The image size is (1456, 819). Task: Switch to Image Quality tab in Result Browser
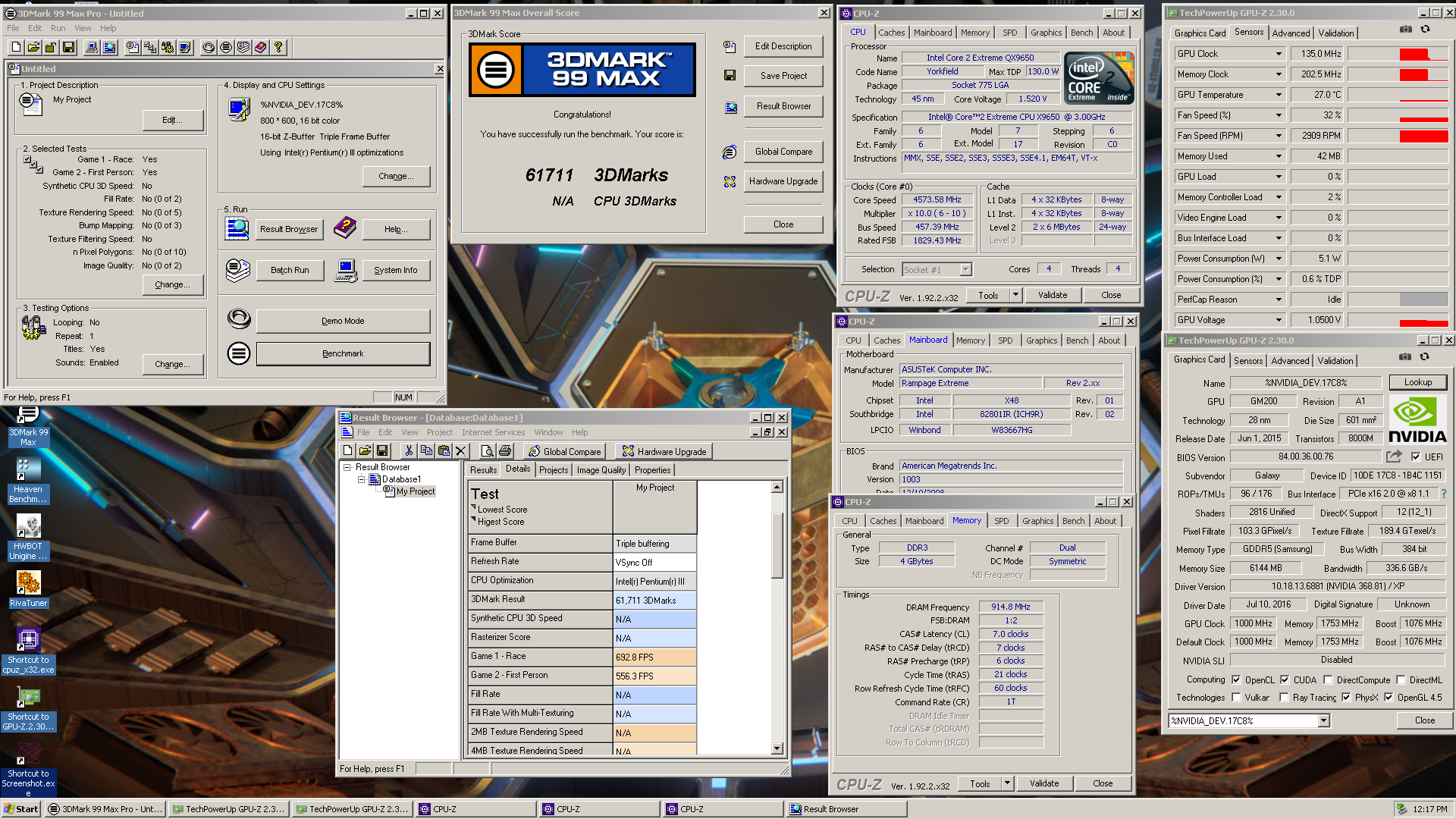(x=601, y=470)
